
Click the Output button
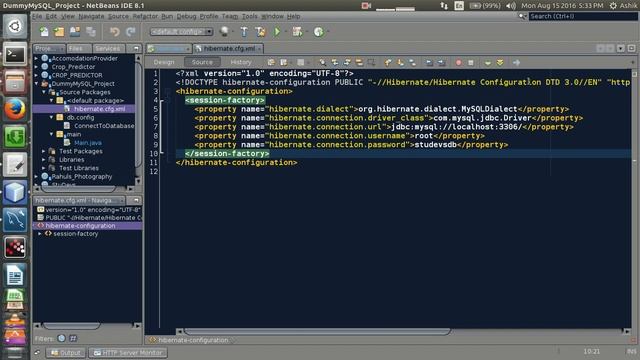[x=66, y=353]
